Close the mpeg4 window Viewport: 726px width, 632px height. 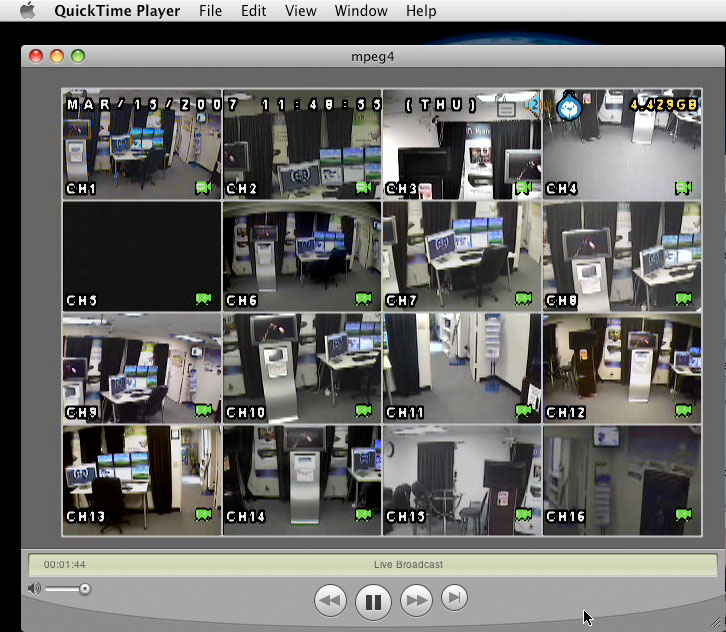click(36, 56)
